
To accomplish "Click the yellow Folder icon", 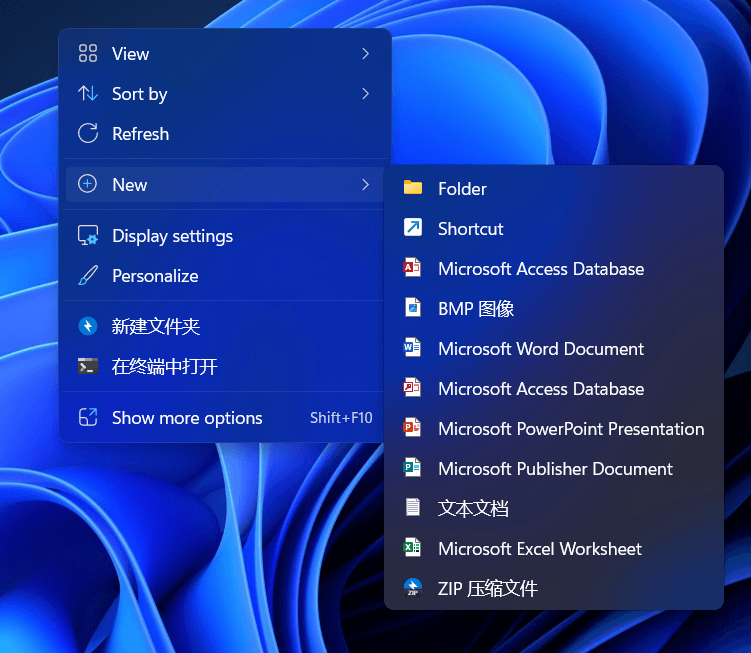I will coord(413,187).
